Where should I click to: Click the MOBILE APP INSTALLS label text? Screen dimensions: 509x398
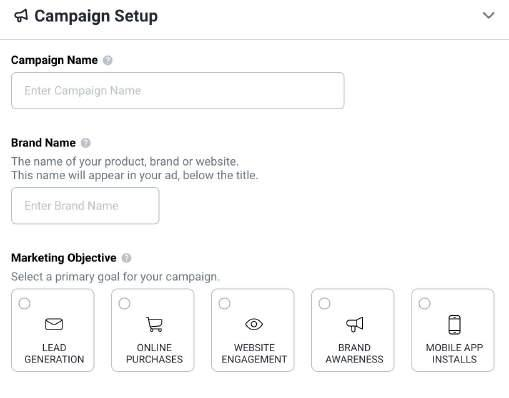(454, 353)
